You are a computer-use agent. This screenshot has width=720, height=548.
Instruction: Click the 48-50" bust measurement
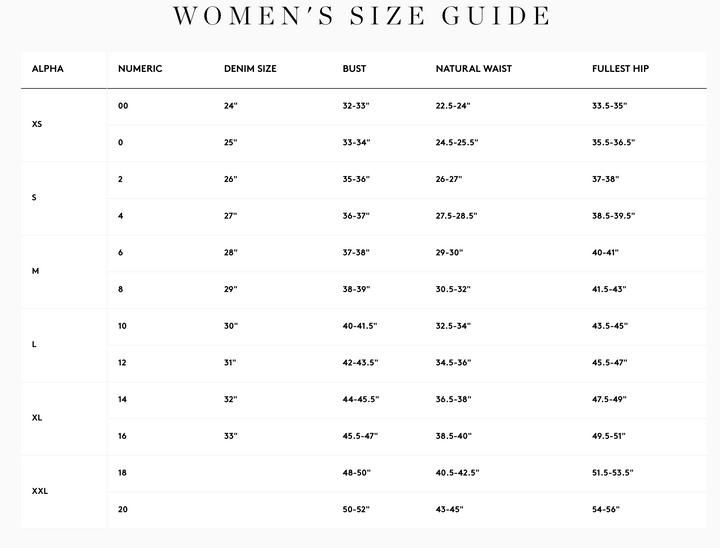(x=356, y=473)
